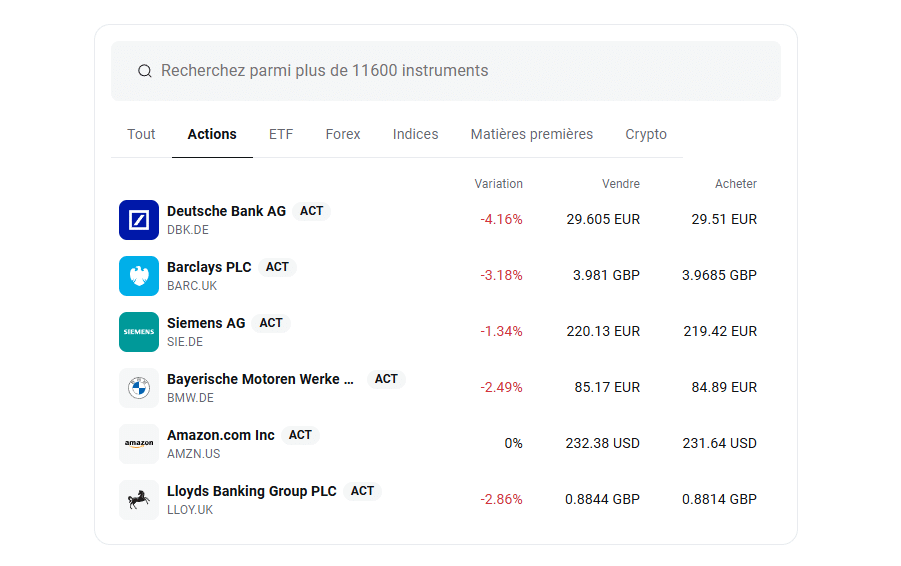Click the -2.49% variation value
This screenshot has height=566, width=901.
[x=502, y=388]
